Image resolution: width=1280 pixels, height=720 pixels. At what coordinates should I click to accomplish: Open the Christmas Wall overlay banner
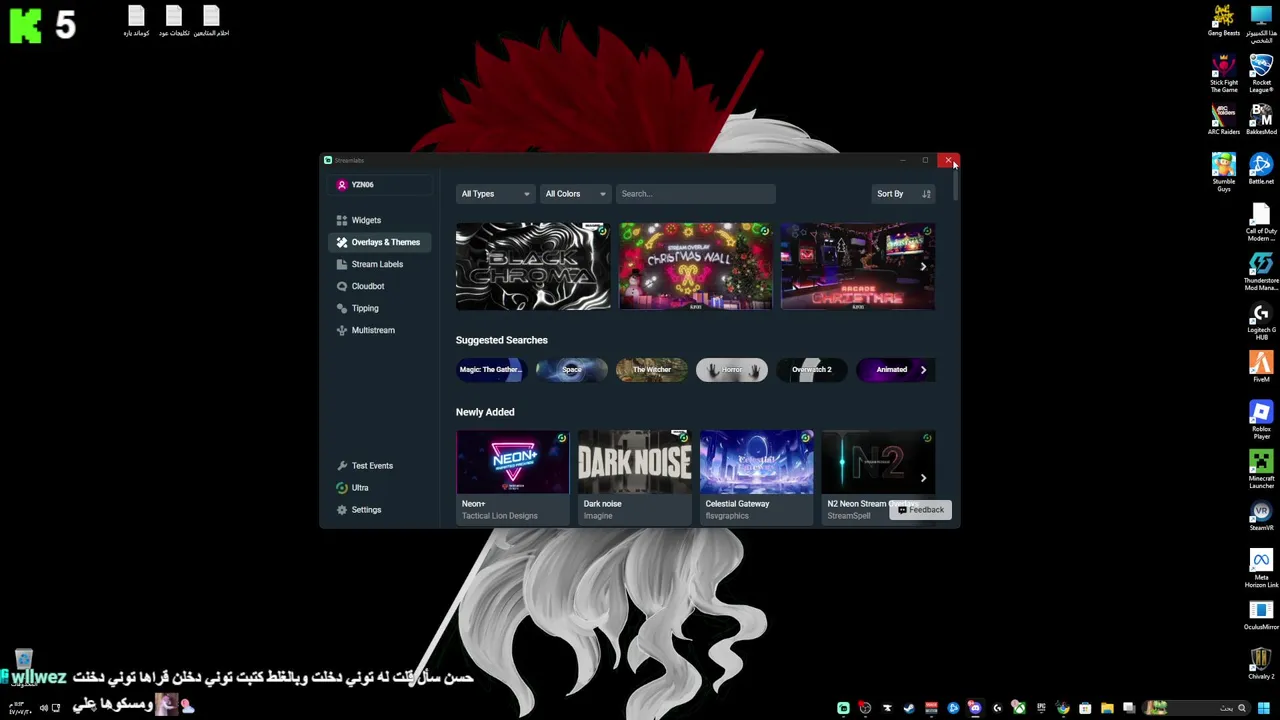(696, 266)
